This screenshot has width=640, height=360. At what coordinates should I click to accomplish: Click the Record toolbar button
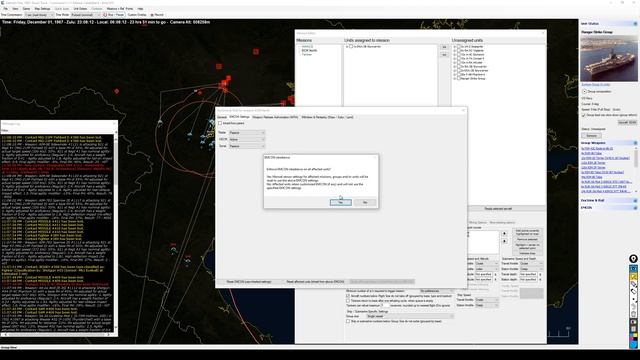tap(157, 15)
